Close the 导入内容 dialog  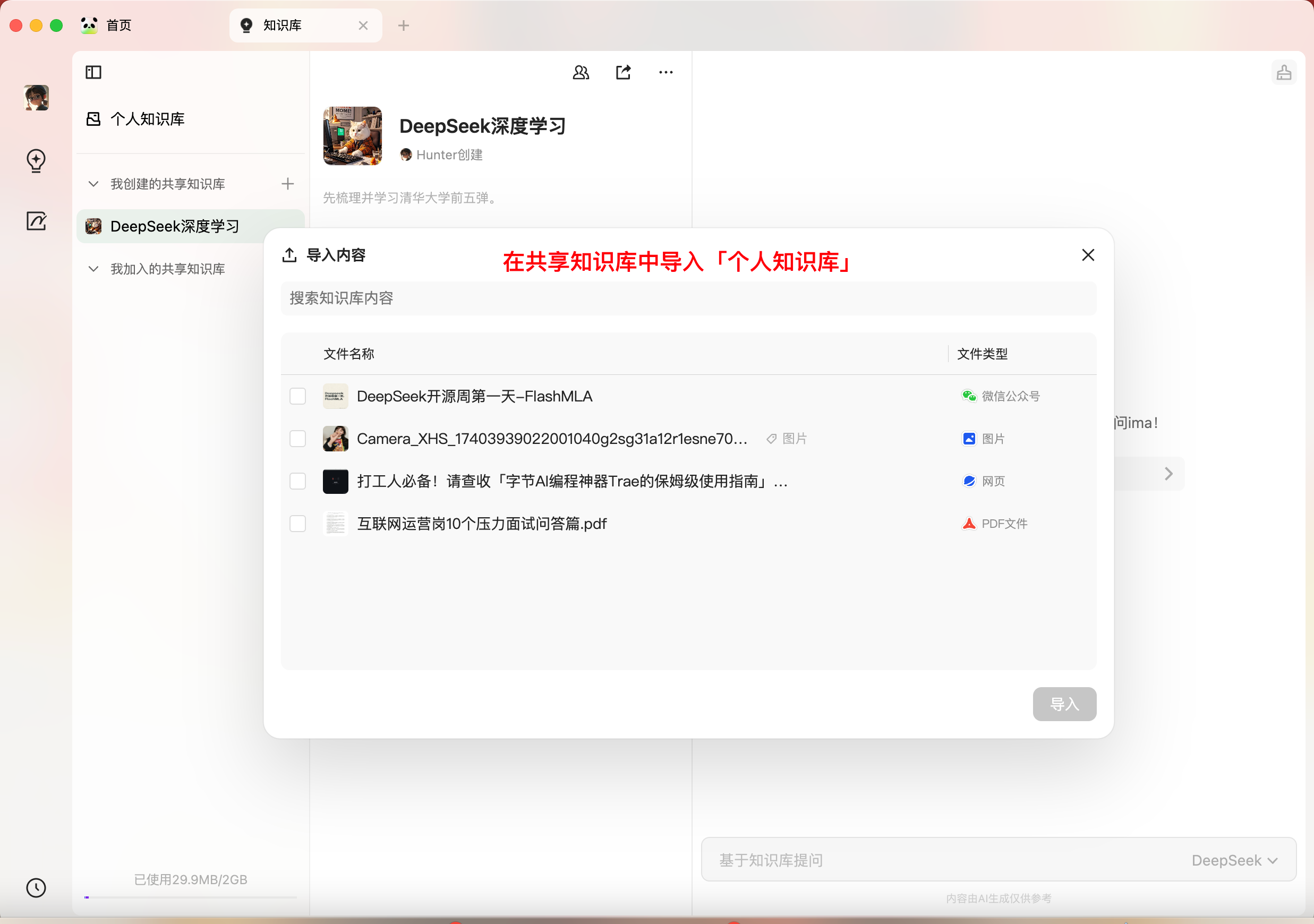[1087, 255]
